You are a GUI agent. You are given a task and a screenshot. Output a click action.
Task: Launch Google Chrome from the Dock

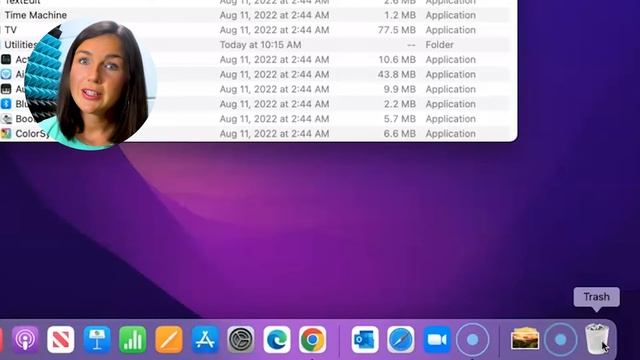[x=313, y=340]
